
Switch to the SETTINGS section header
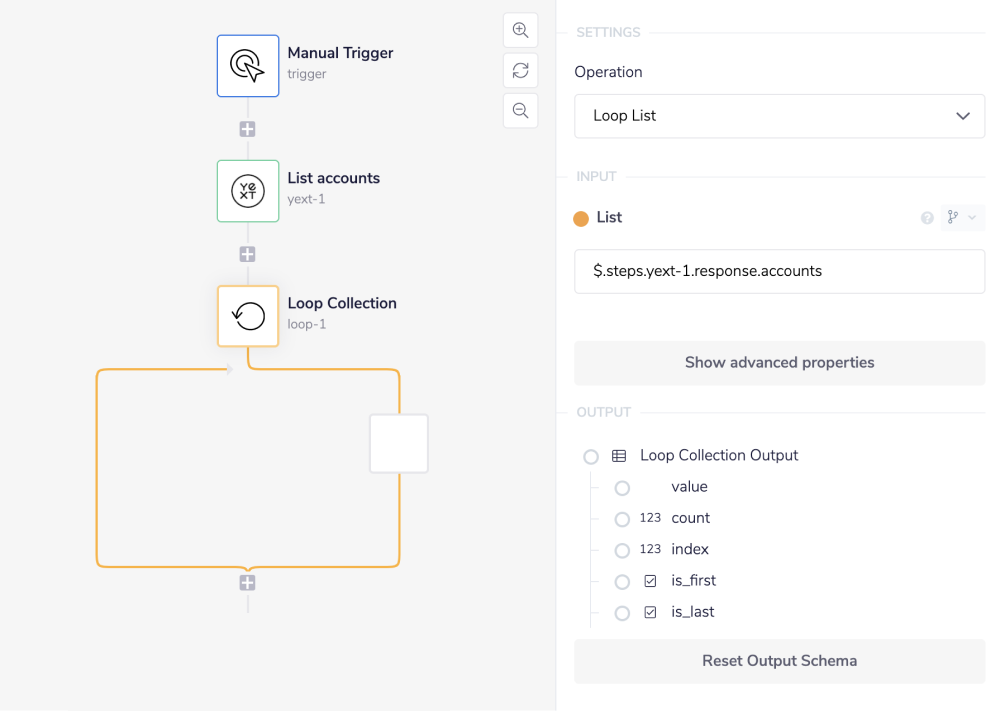606,32
